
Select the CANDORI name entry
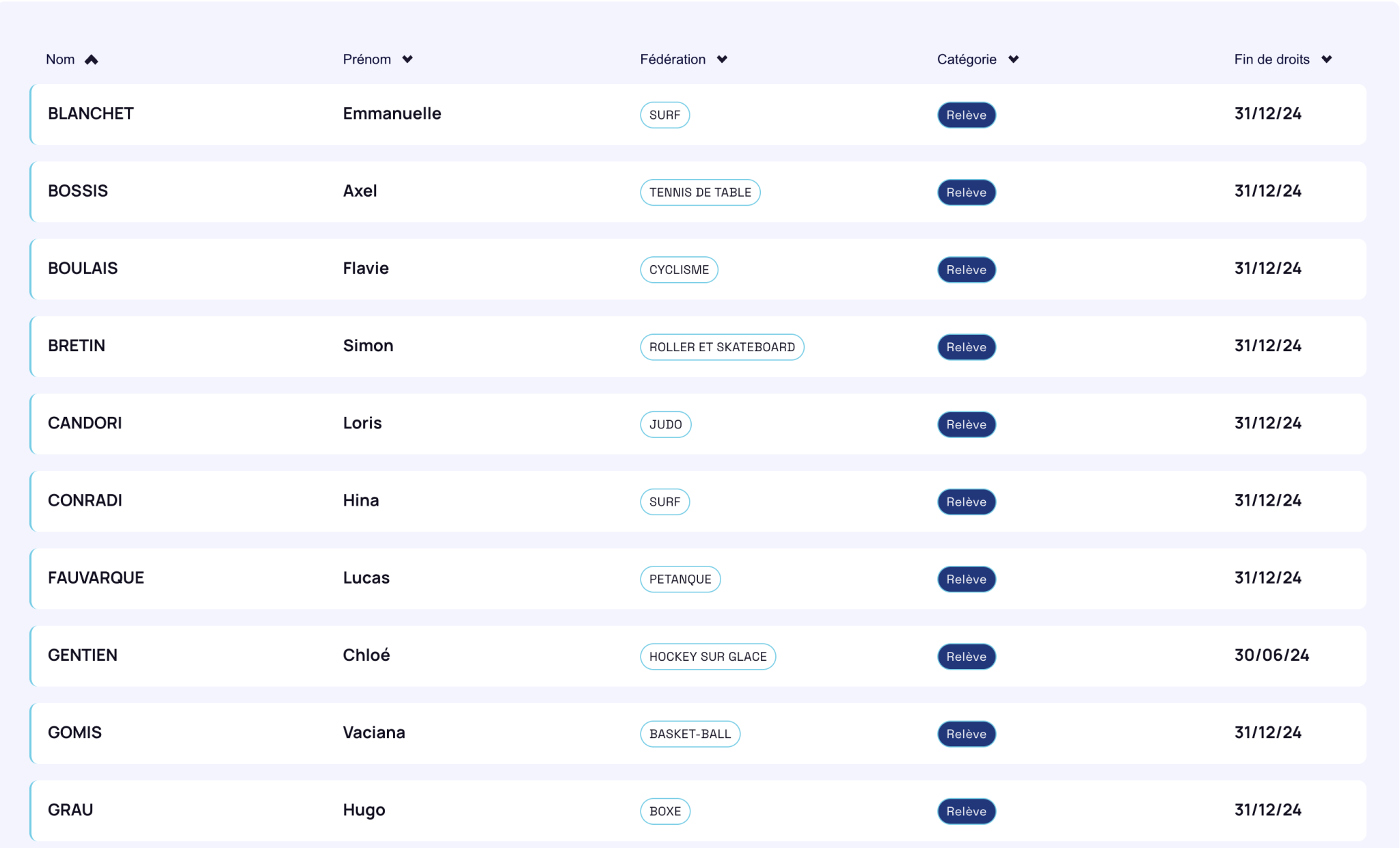tap(85, 423)
